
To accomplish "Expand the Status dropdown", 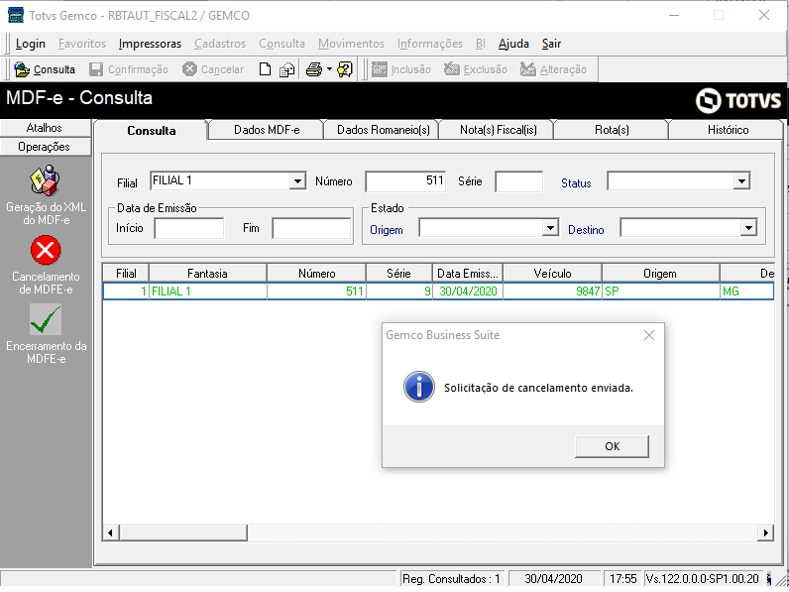I will (741, 181).
